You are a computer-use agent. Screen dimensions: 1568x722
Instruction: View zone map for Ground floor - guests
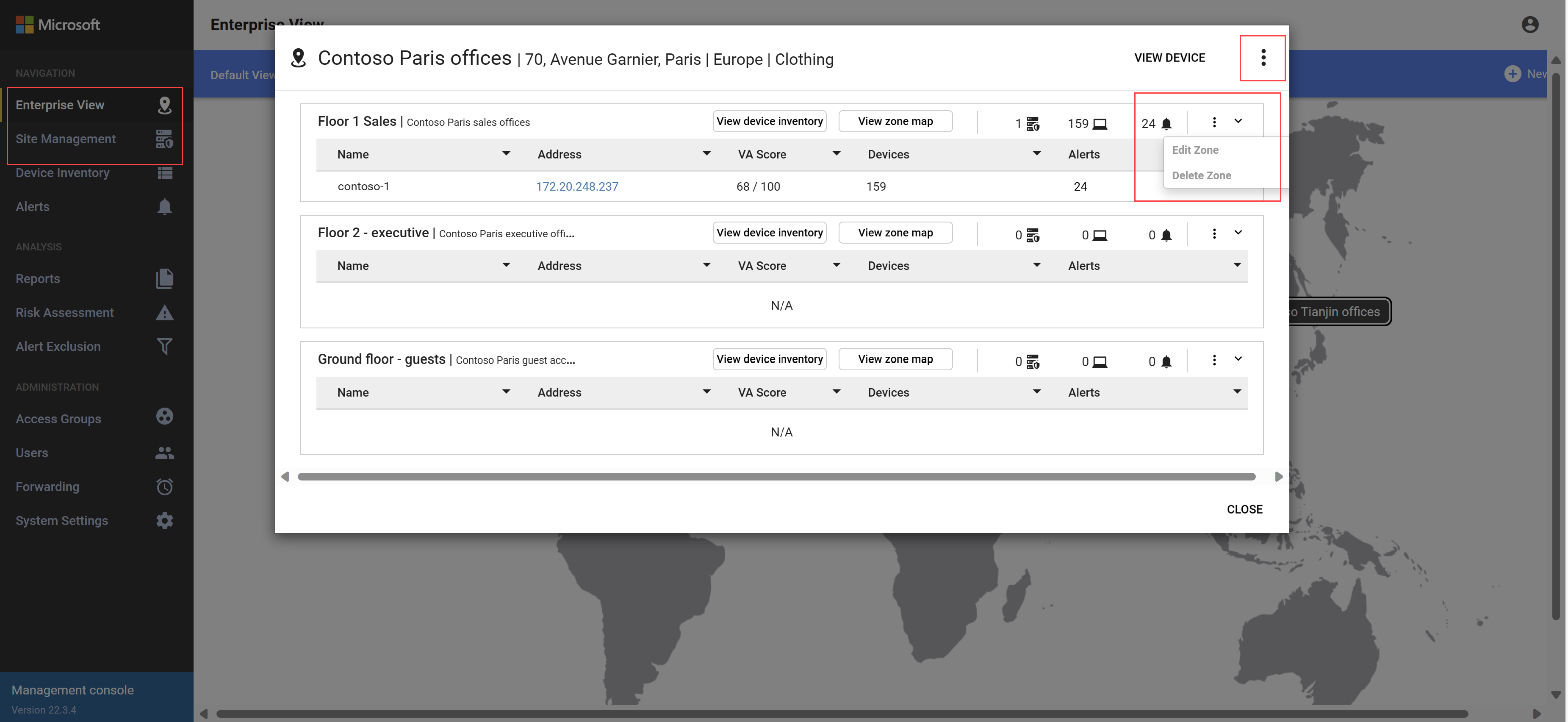click(x=895, y=359)
